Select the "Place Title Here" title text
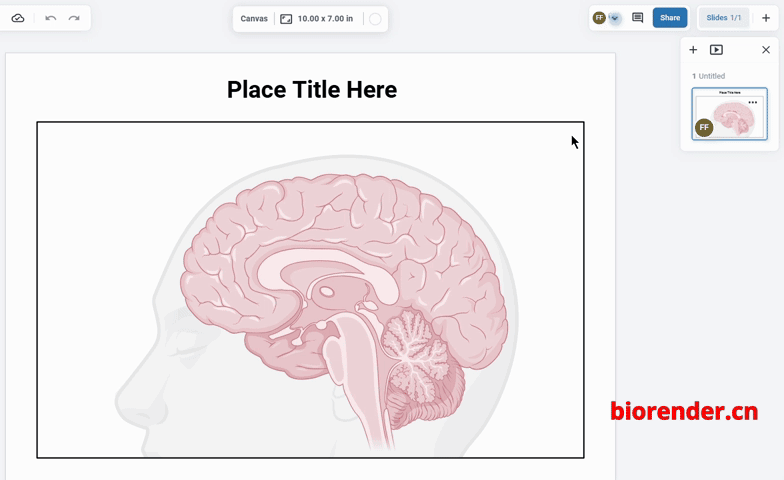Screen dimensions: 784x480 [x=311, y=90]
